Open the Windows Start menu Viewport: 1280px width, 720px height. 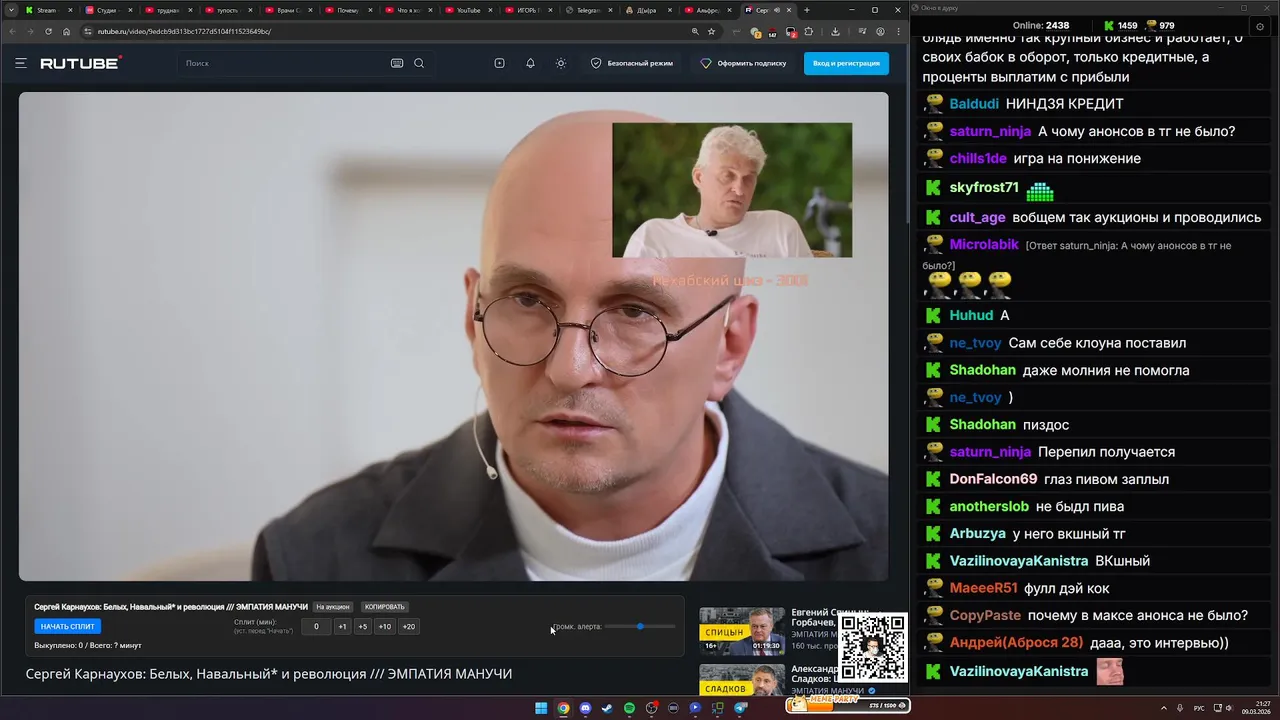coord(541,708)
